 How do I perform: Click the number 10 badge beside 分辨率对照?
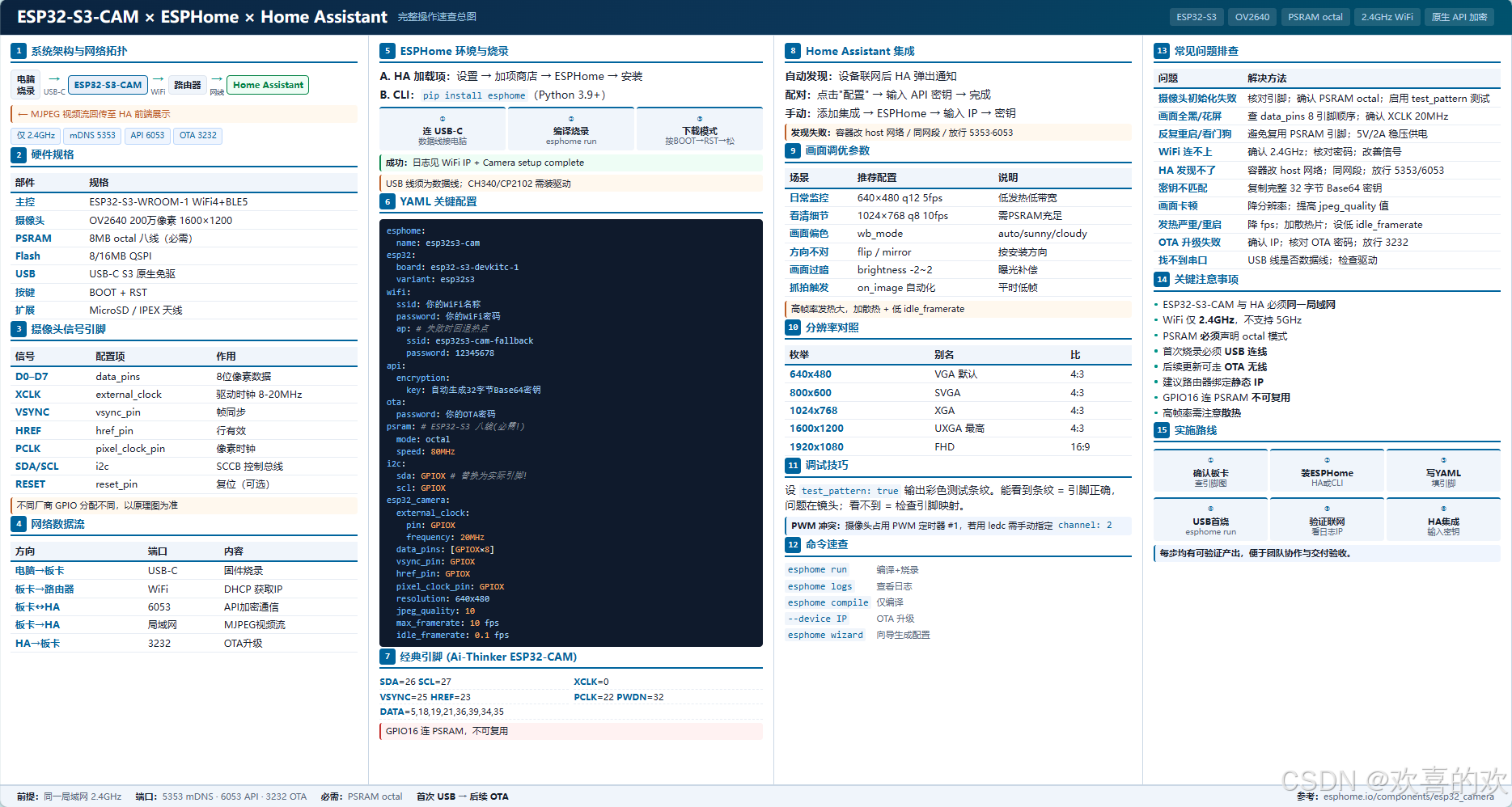793,327
